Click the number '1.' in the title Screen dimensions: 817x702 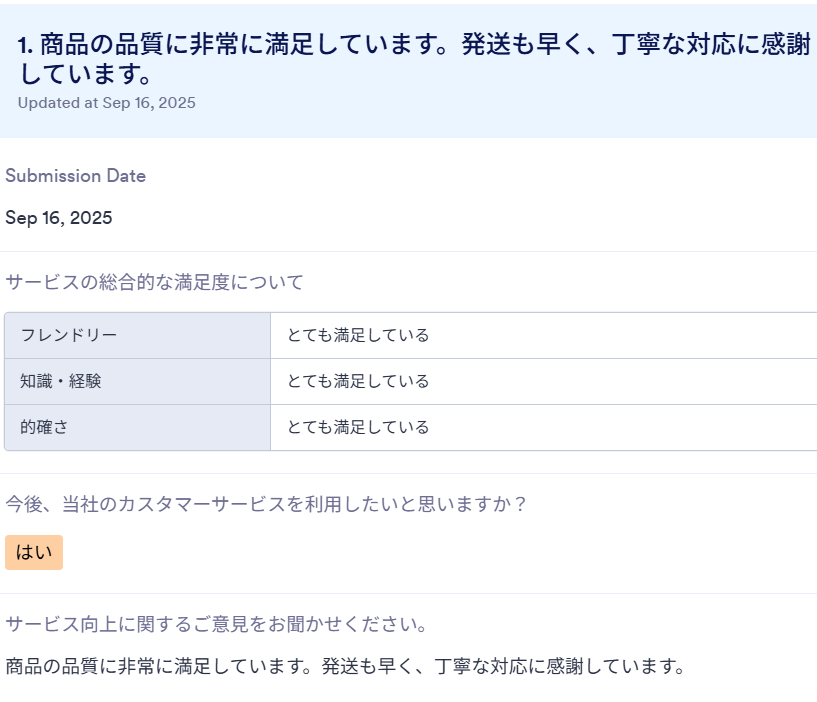[x=26, y=46]
